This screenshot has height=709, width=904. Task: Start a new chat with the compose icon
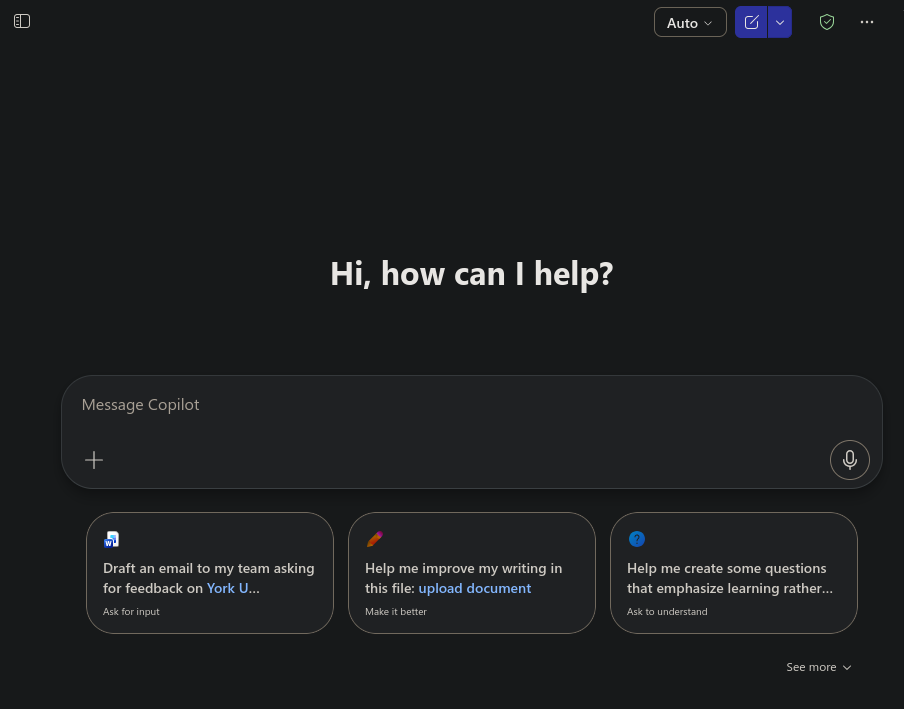[x=751, y=21]
